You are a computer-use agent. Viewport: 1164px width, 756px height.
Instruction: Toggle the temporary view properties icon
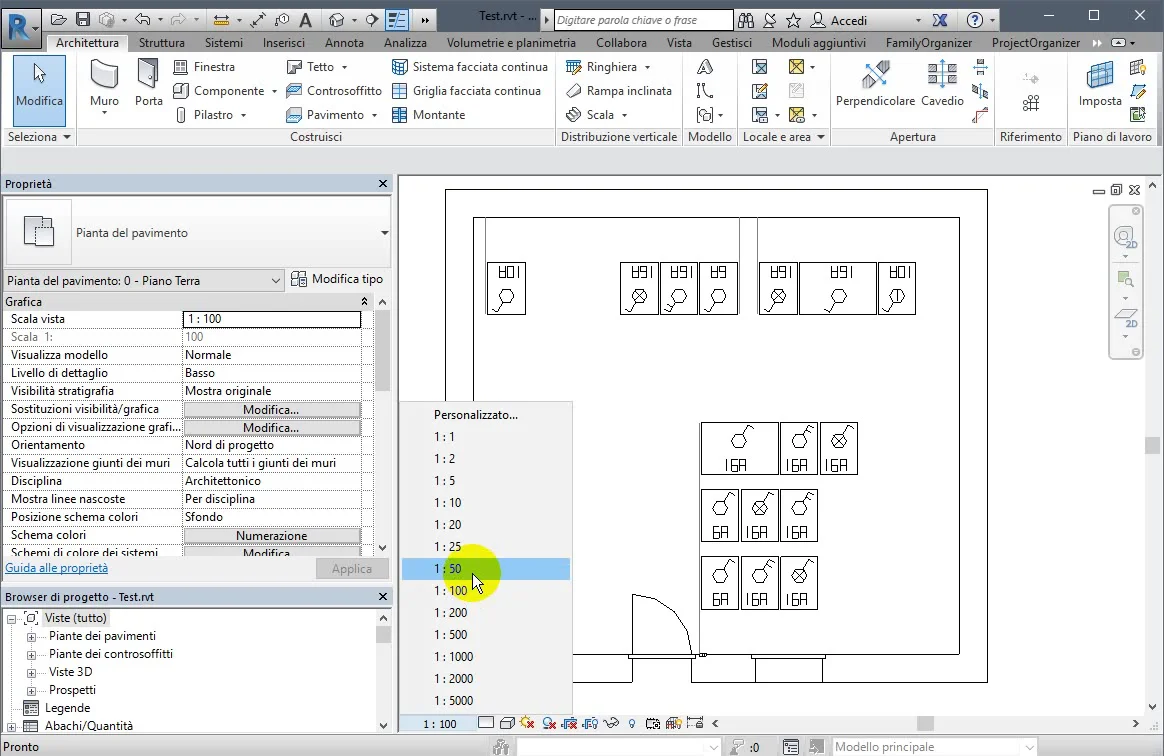653,723
